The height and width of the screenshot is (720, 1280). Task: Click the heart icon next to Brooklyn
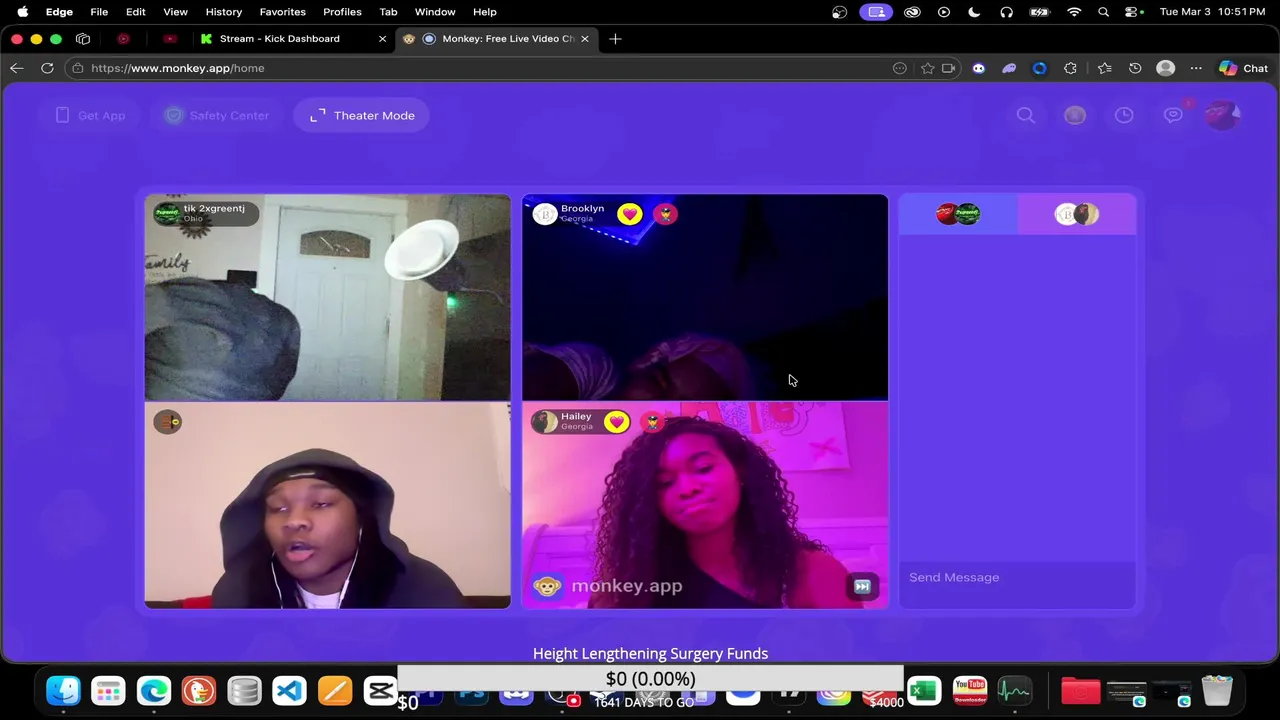pos(629,213)
